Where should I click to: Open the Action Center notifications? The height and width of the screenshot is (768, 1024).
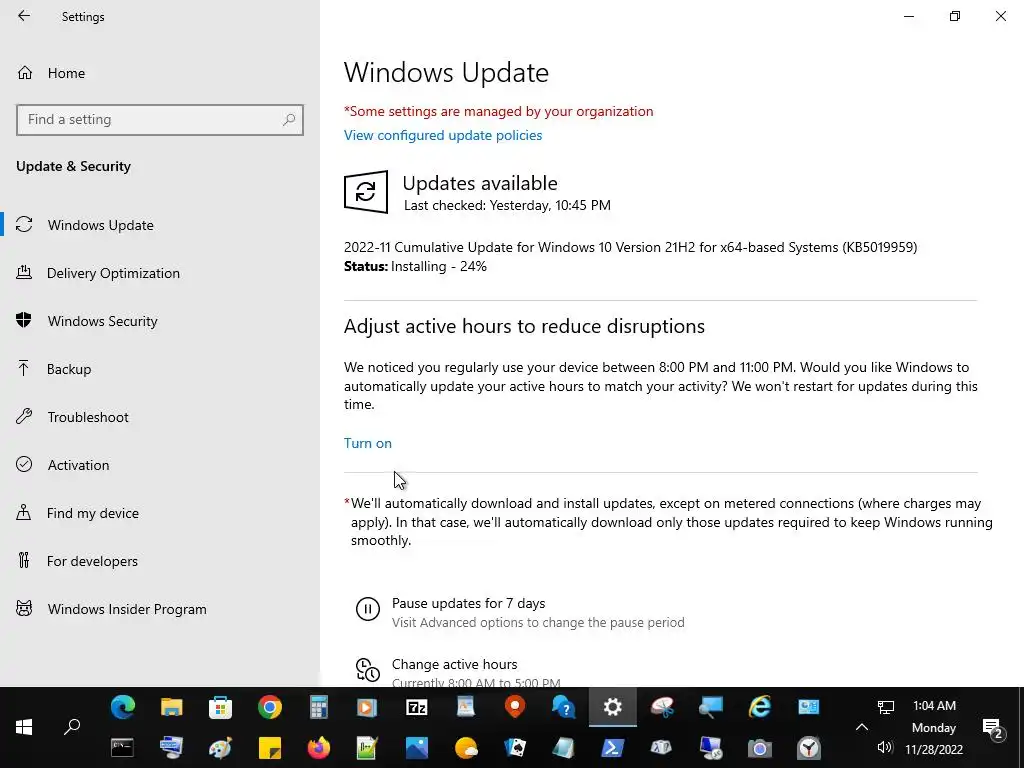pyautogui.click(x=993, y=728)
